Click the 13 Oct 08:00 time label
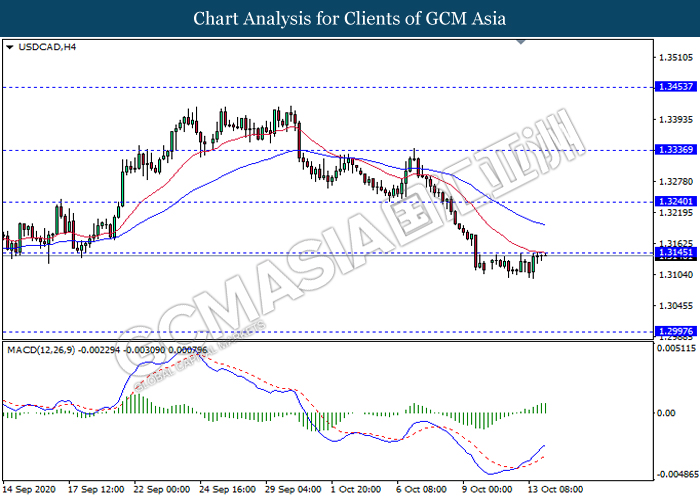The width and height of the screenshot is (700, 500). [555, 490]
